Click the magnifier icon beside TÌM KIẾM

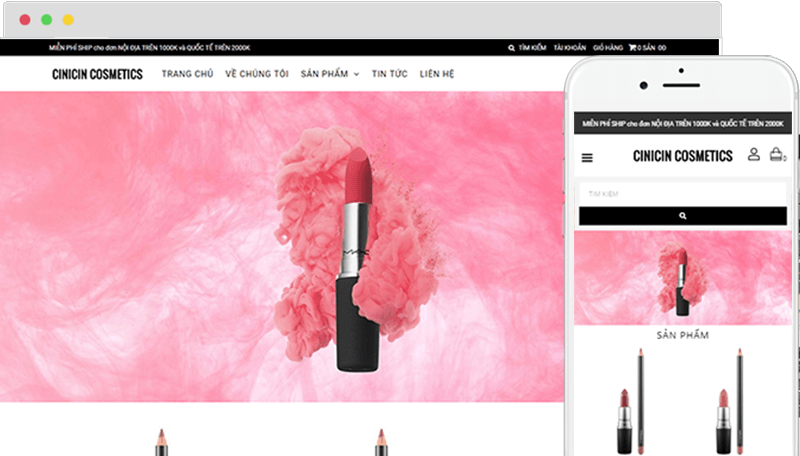coord(511,47)
